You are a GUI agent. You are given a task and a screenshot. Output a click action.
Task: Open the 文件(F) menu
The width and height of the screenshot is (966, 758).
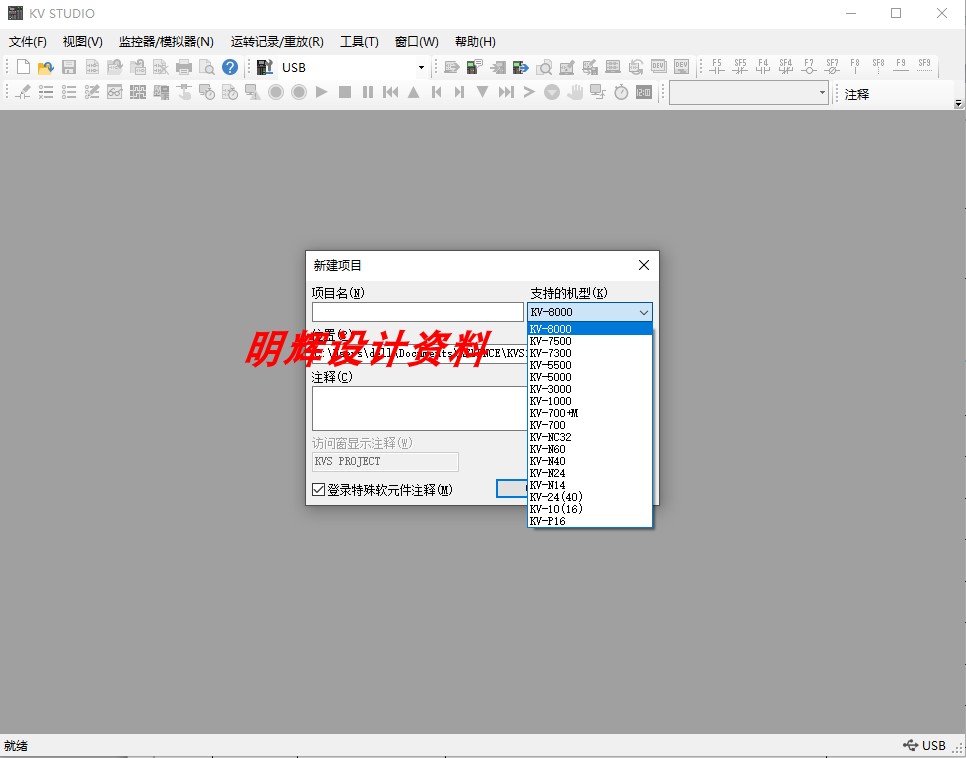tap(27, 41)
